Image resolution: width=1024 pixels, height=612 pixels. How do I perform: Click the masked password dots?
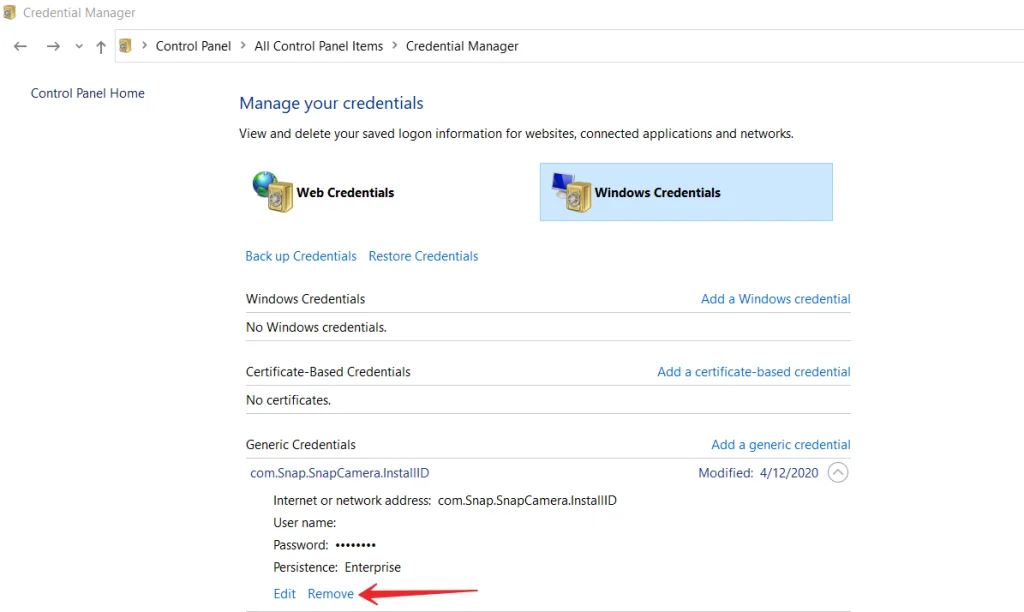pyautogui.click(x=356, y=545)
